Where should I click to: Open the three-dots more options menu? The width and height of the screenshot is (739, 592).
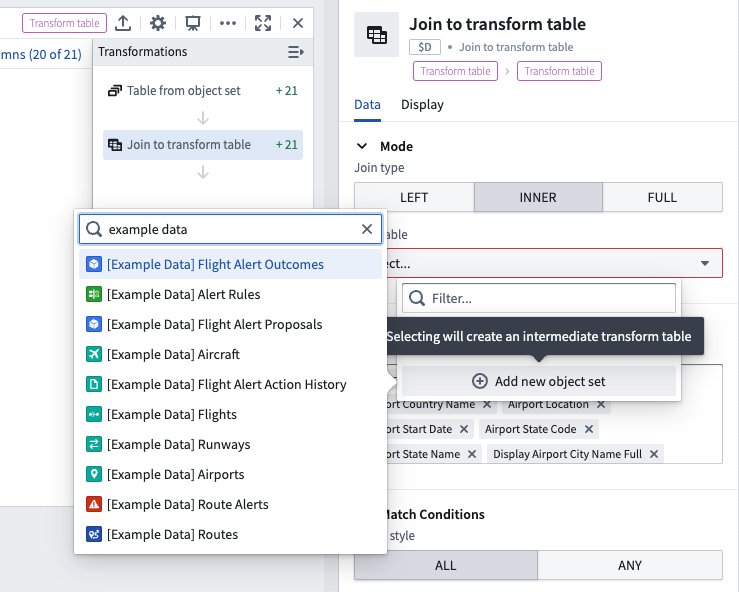coord(228,23)
